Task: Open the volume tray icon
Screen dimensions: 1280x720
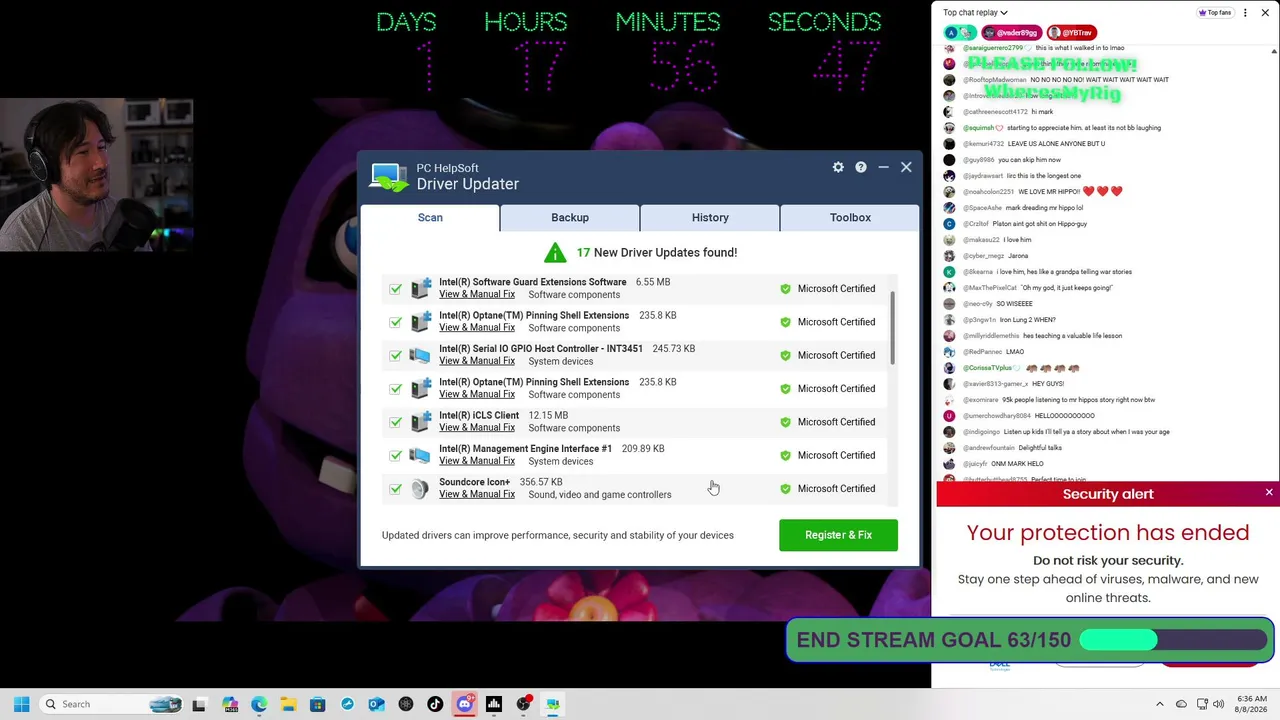Action: click(1218, 704)
